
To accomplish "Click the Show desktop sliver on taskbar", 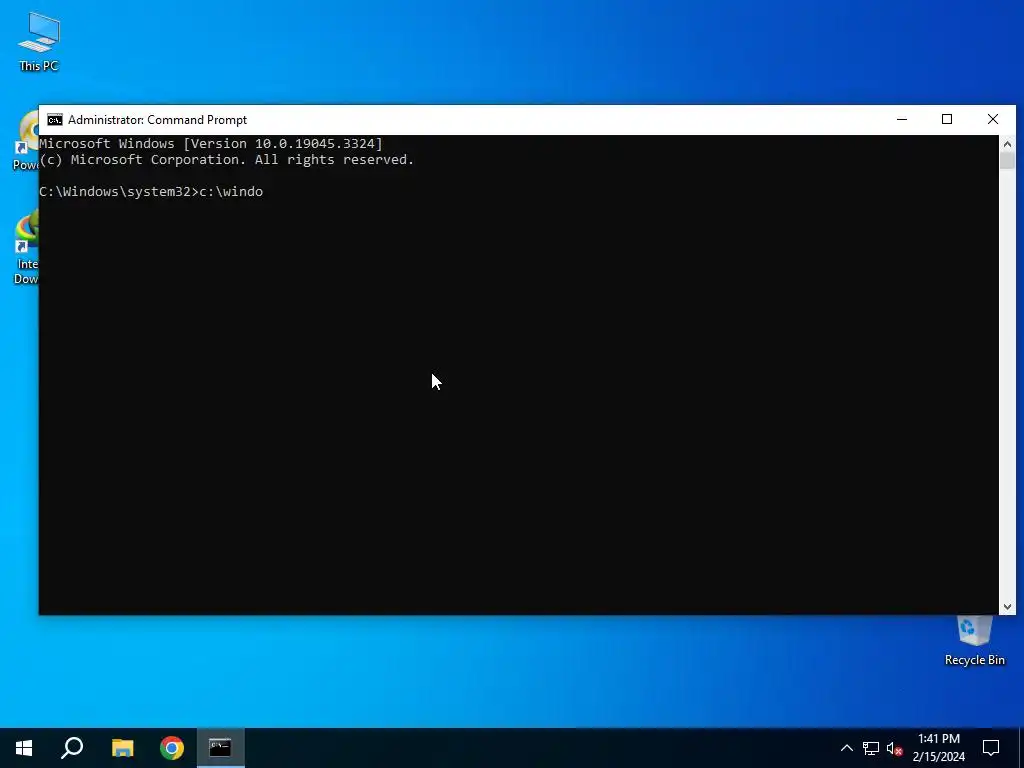I will [1021, 748].
